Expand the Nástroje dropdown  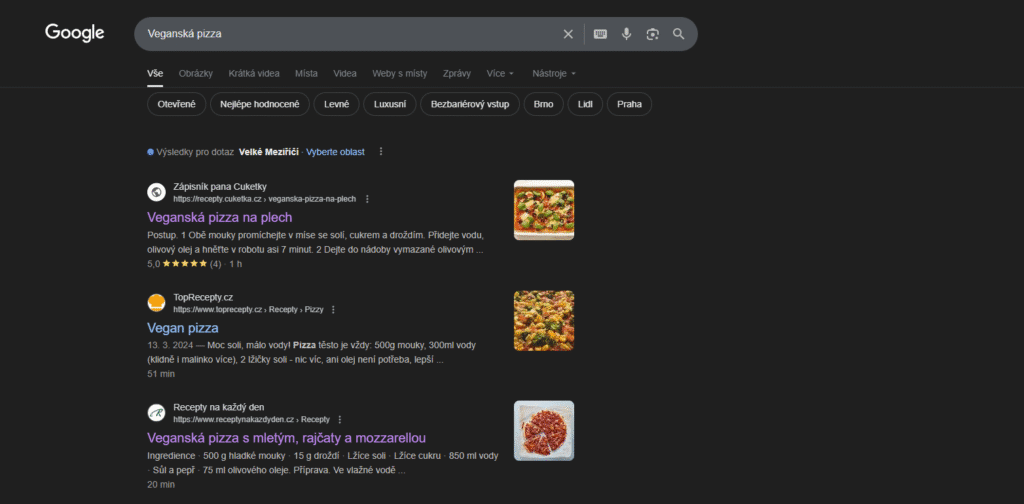[x=554, y=73]
